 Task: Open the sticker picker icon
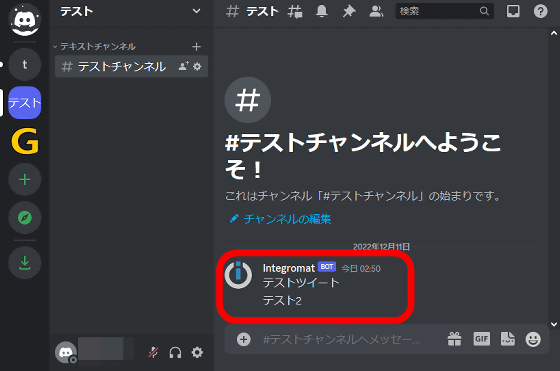pos(508,339)
